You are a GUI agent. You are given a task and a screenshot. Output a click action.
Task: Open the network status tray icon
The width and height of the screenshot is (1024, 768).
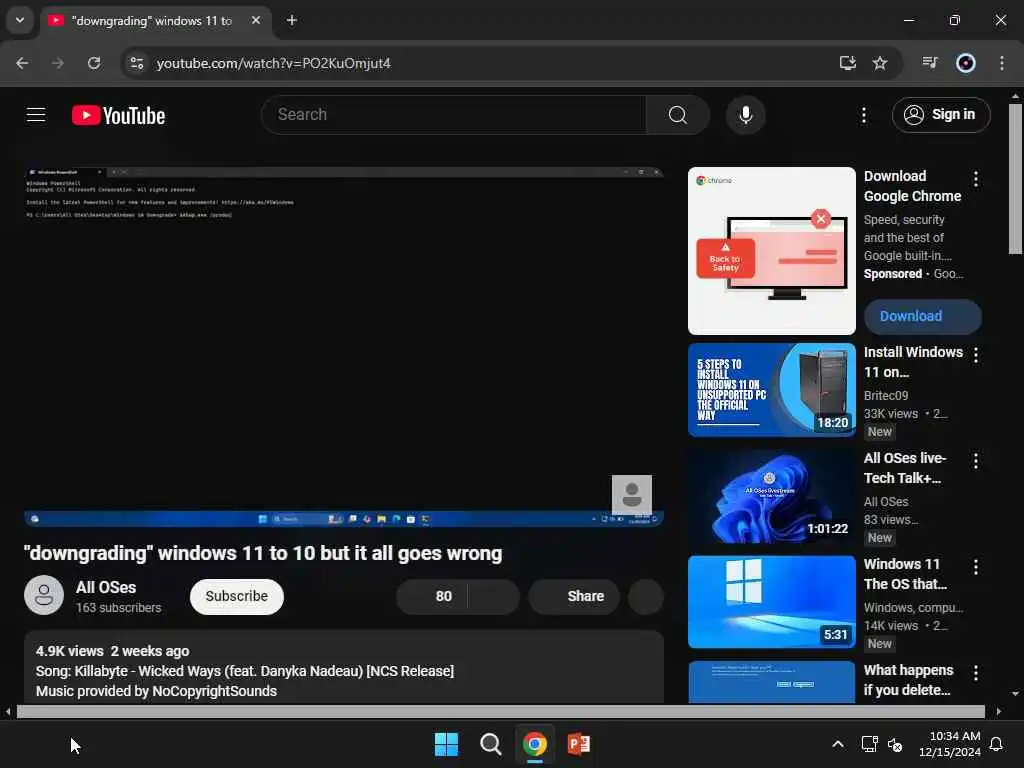point(869,744)
